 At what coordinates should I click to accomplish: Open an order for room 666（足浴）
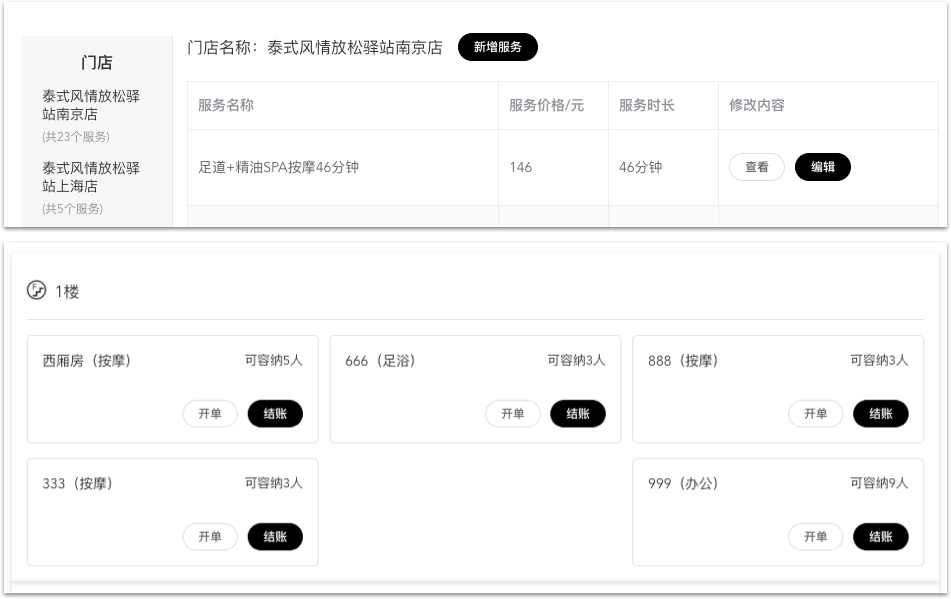point(512,413)
